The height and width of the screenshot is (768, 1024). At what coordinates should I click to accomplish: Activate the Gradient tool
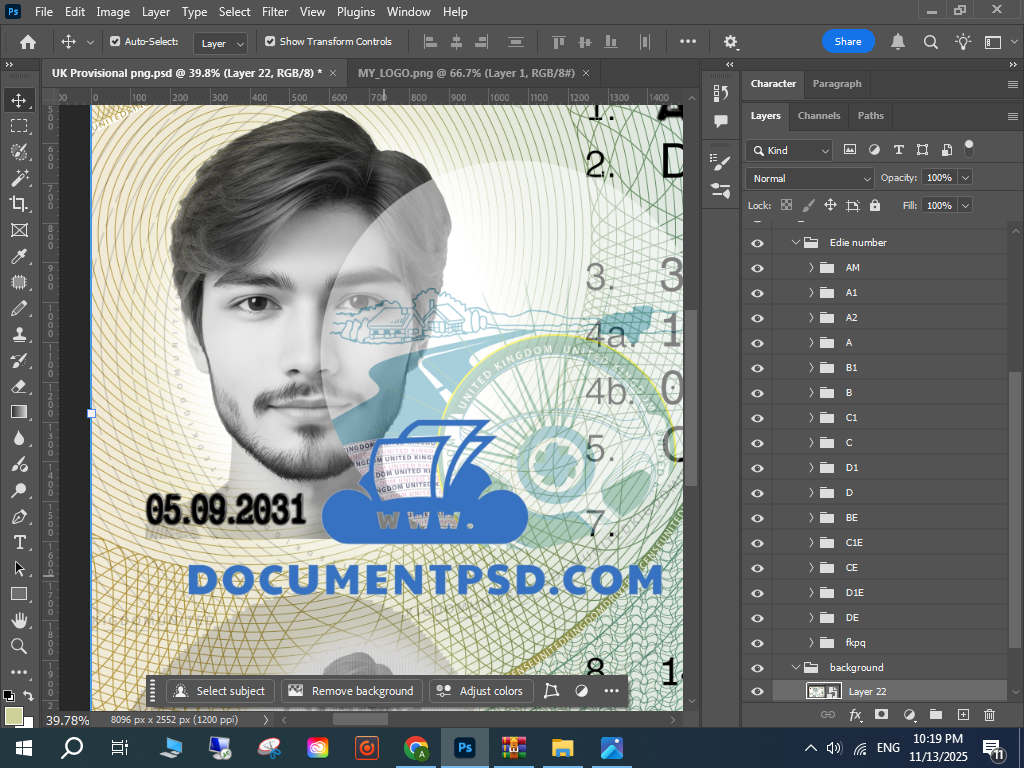(x=19, y=412)
